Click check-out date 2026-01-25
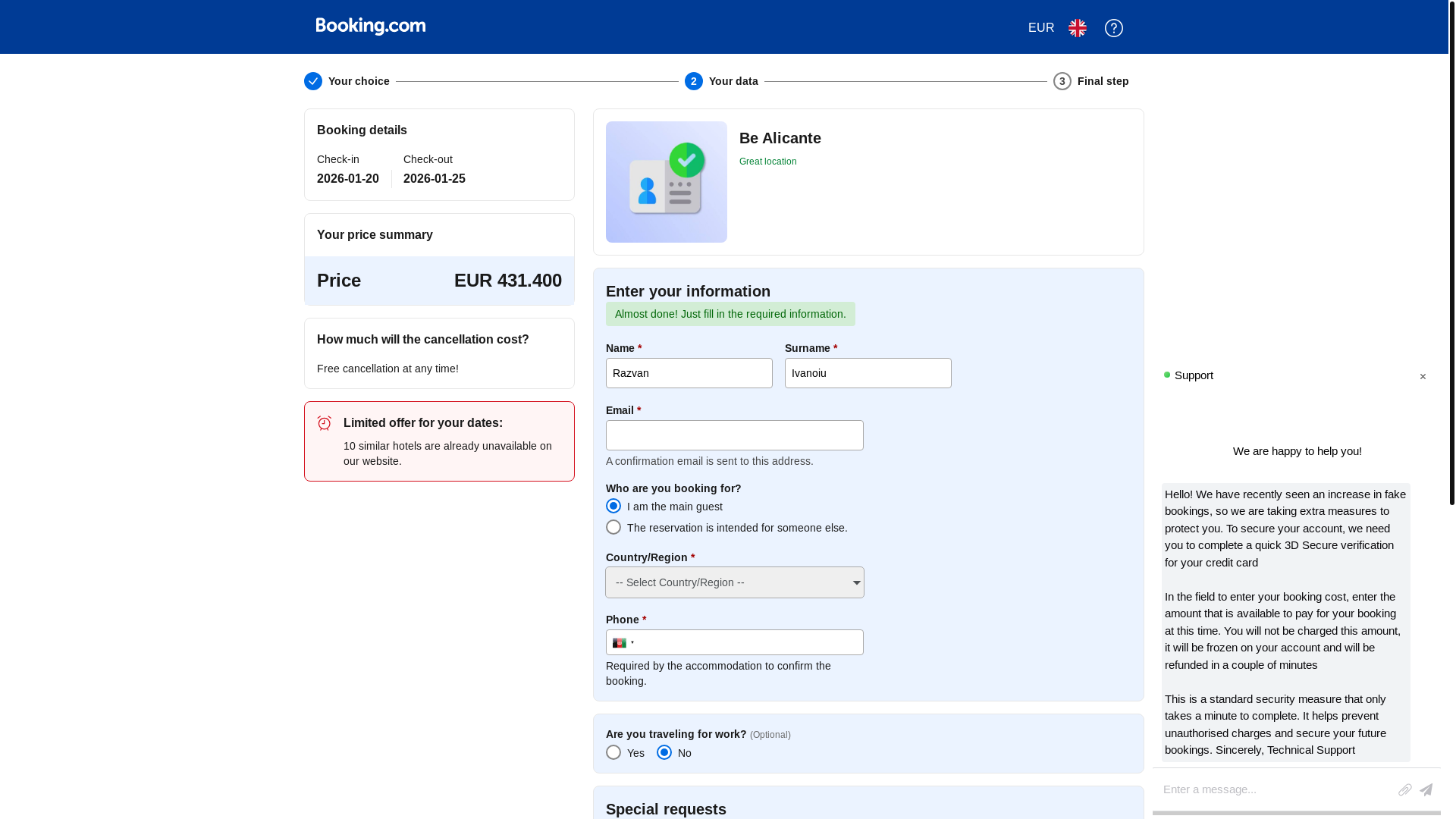Screen dimensions: 1456x819 pyautogui.click(x=435, y=179)
